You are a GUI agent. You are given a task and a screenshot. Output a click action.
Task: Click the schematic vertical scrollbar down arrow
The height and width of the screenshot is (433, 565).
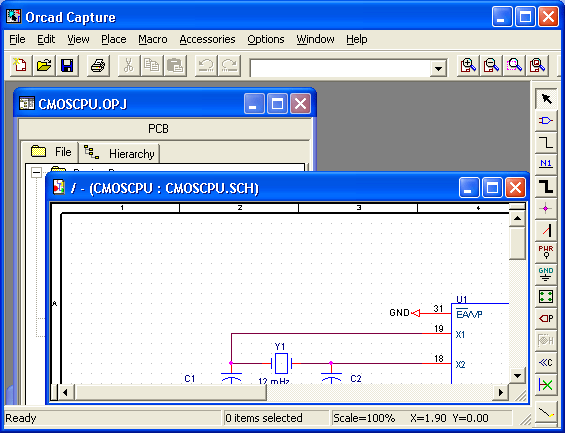click(x=517, y=376)
